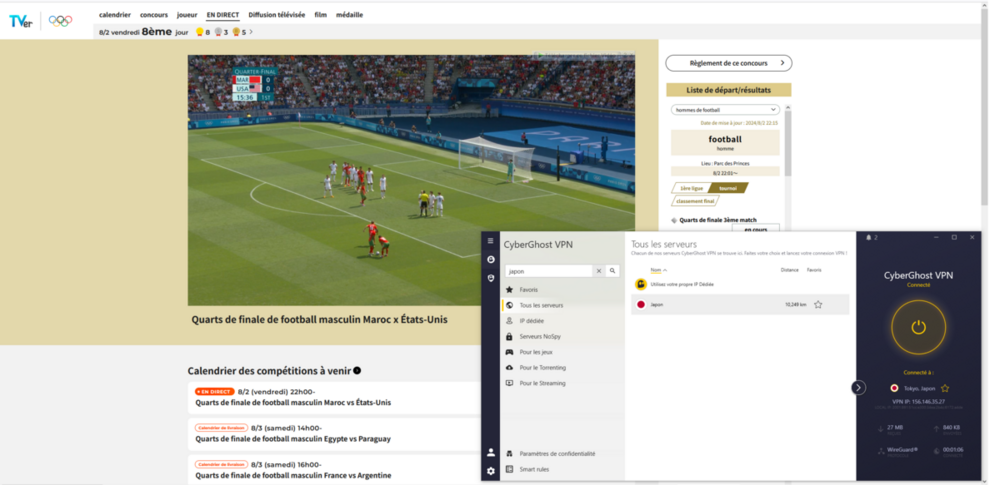
Task: Click the Japan flag icon in server list
Action: click(x=641, y=305)
